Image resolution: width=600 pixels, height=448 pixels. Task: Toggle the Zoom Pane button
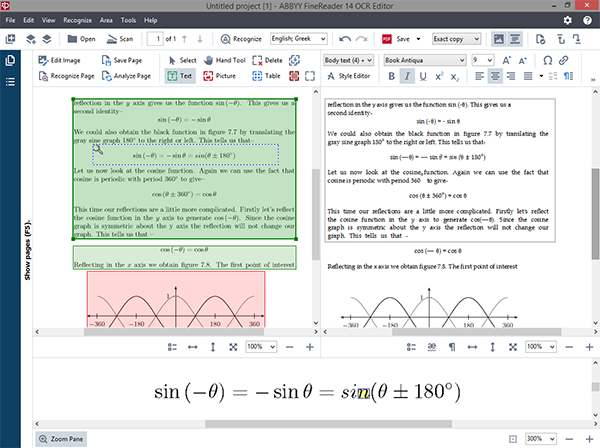pyautogui.click(x=61, y=439)
